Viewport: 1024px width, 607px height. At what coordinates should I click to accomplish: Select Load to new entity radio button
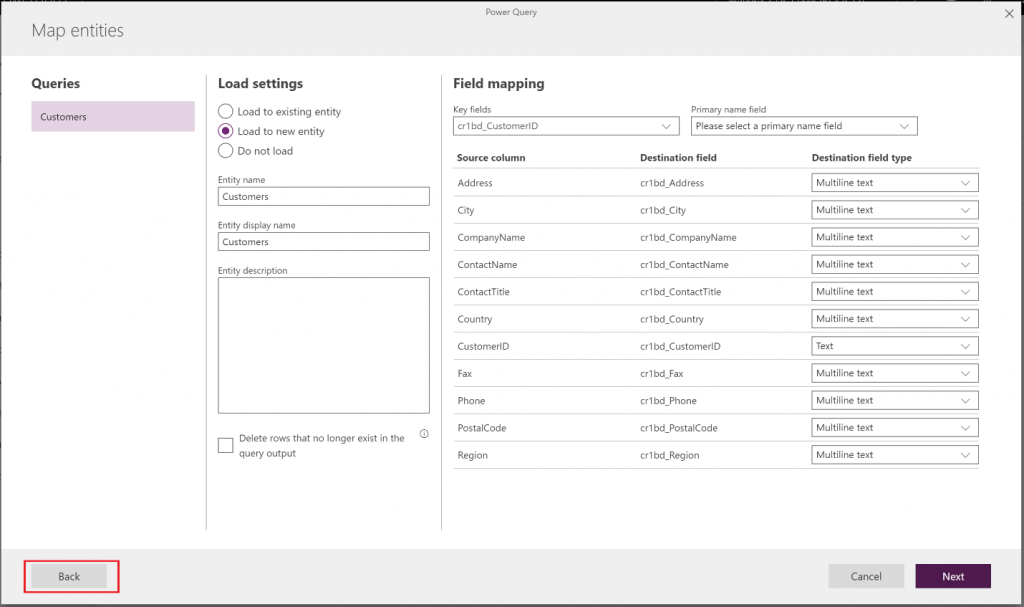point(225,131)
